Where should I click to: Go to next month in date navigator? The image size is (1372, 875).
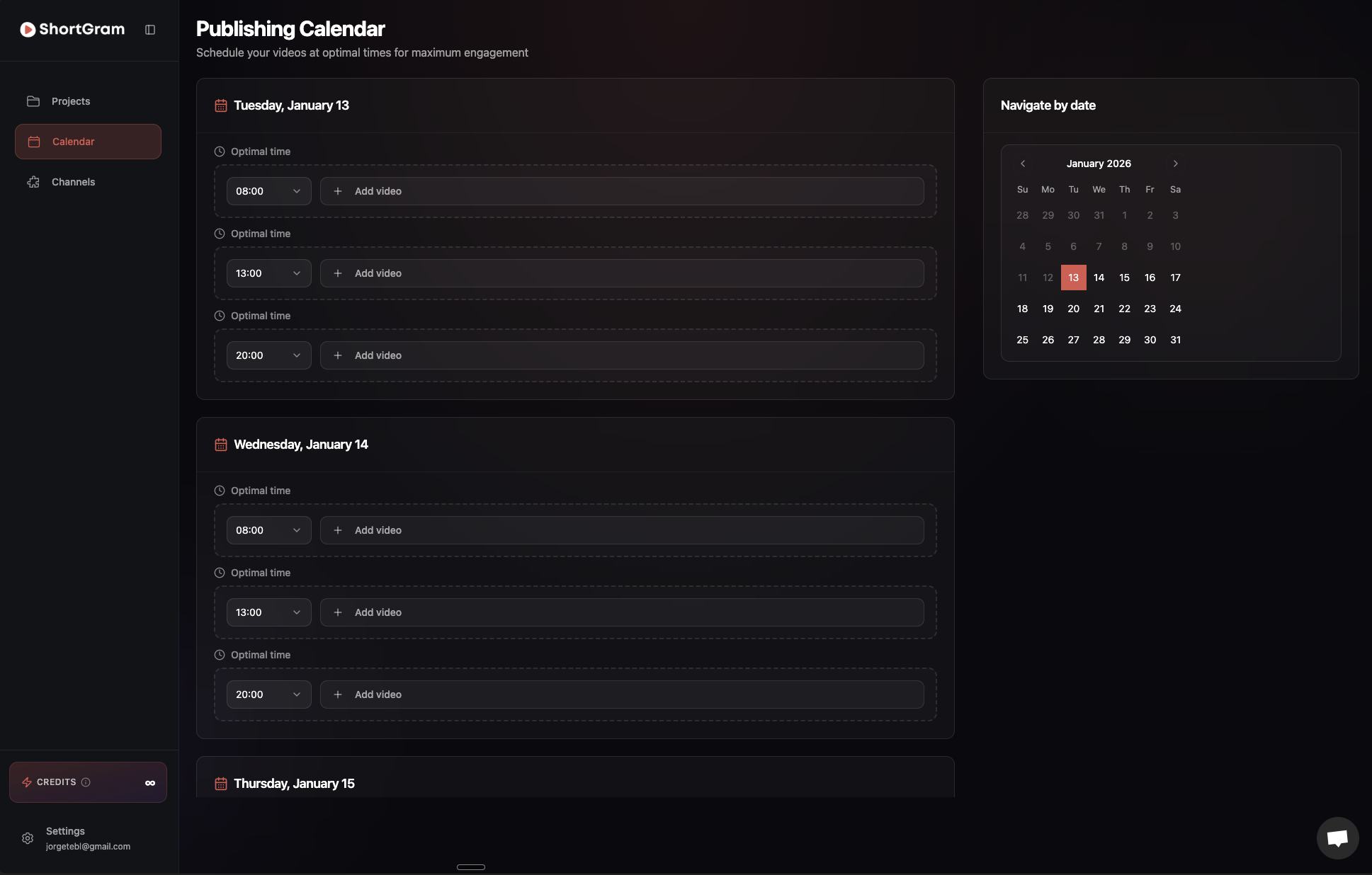click(x=1175, y=164)
